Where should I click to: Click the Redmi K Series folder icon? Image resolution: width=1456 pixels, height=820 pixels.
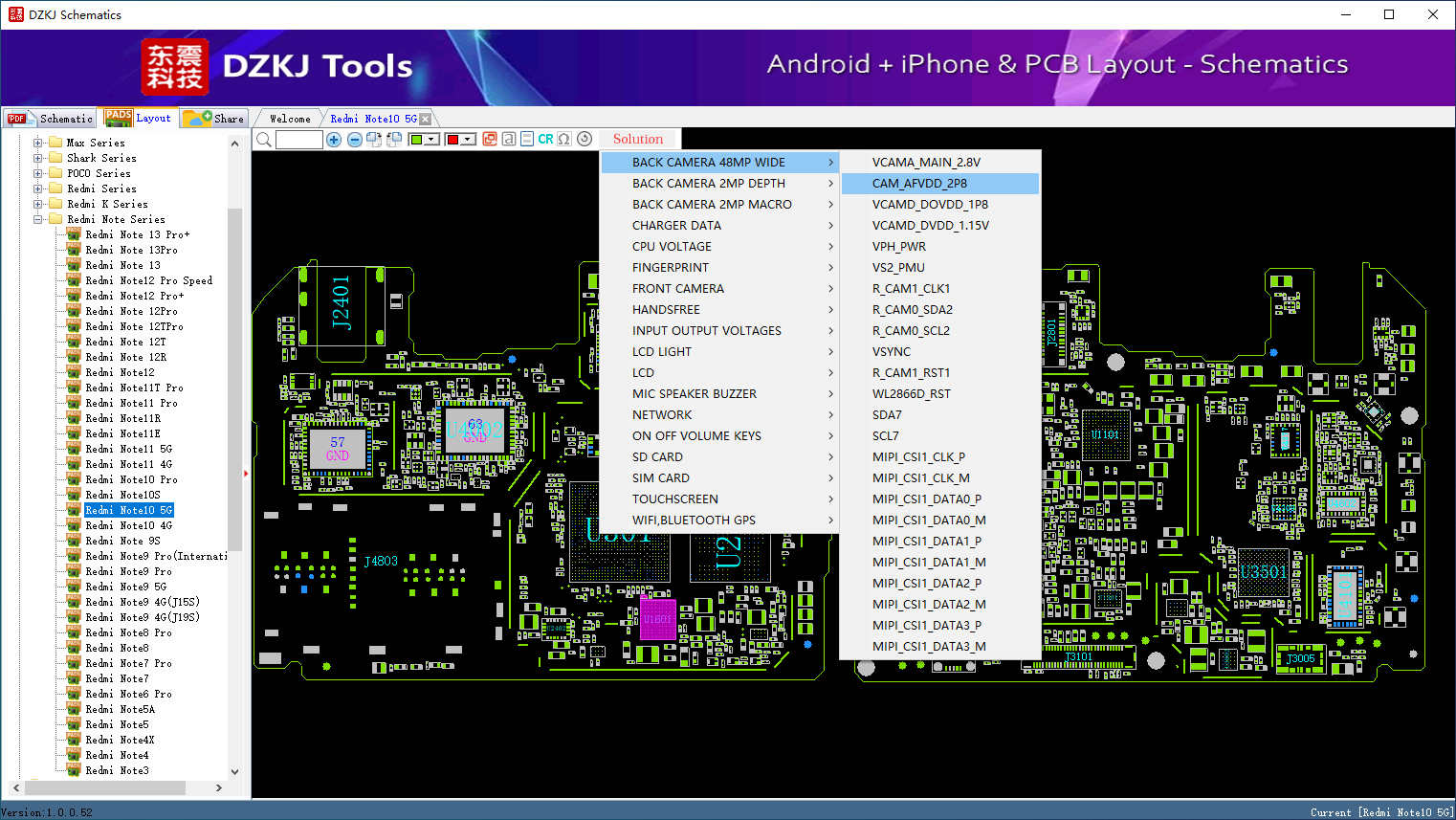coord(55,204)
